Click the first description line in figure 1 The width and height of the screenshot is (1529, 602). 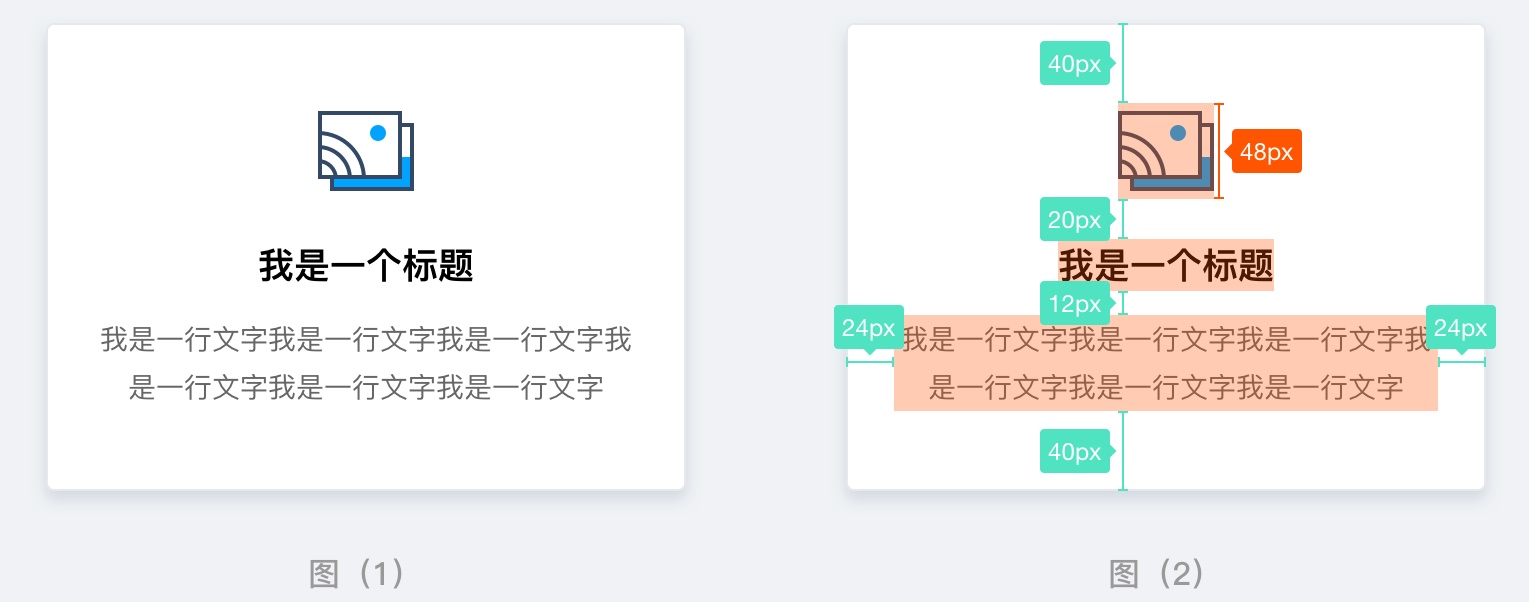[366, 340]
